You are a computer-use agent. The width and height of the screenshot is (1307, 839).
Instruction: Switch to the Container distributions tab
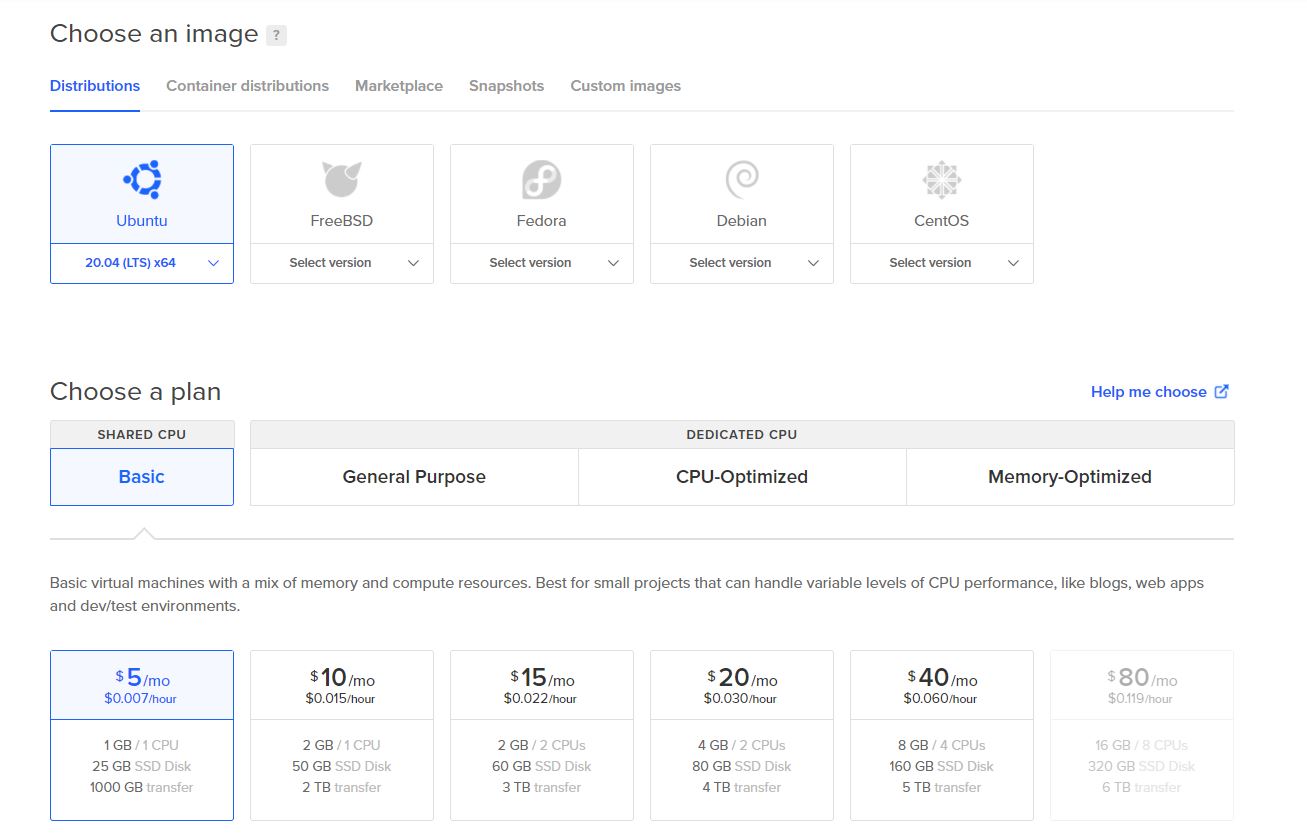click(247, 86)
